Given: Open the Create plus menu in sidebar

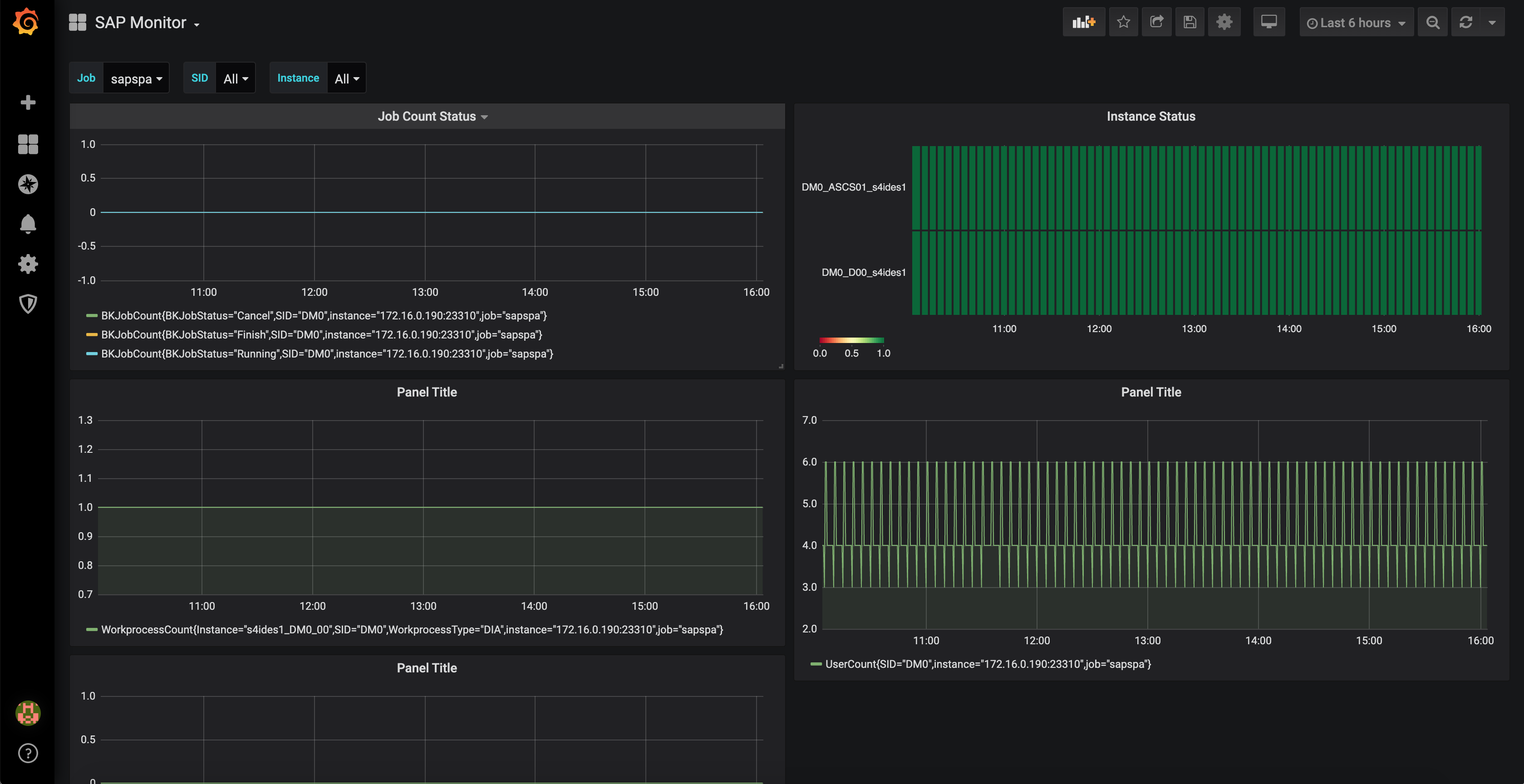Looking at the screenshot, I should click(28, 103).
